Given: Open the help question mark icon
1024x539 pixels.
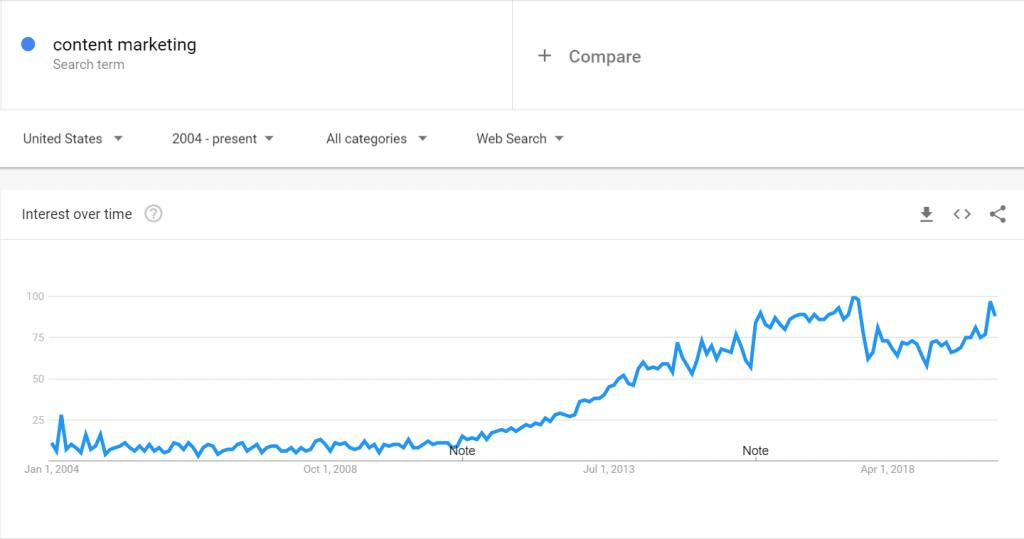Looking at the screenshot, I should (153, 214).
